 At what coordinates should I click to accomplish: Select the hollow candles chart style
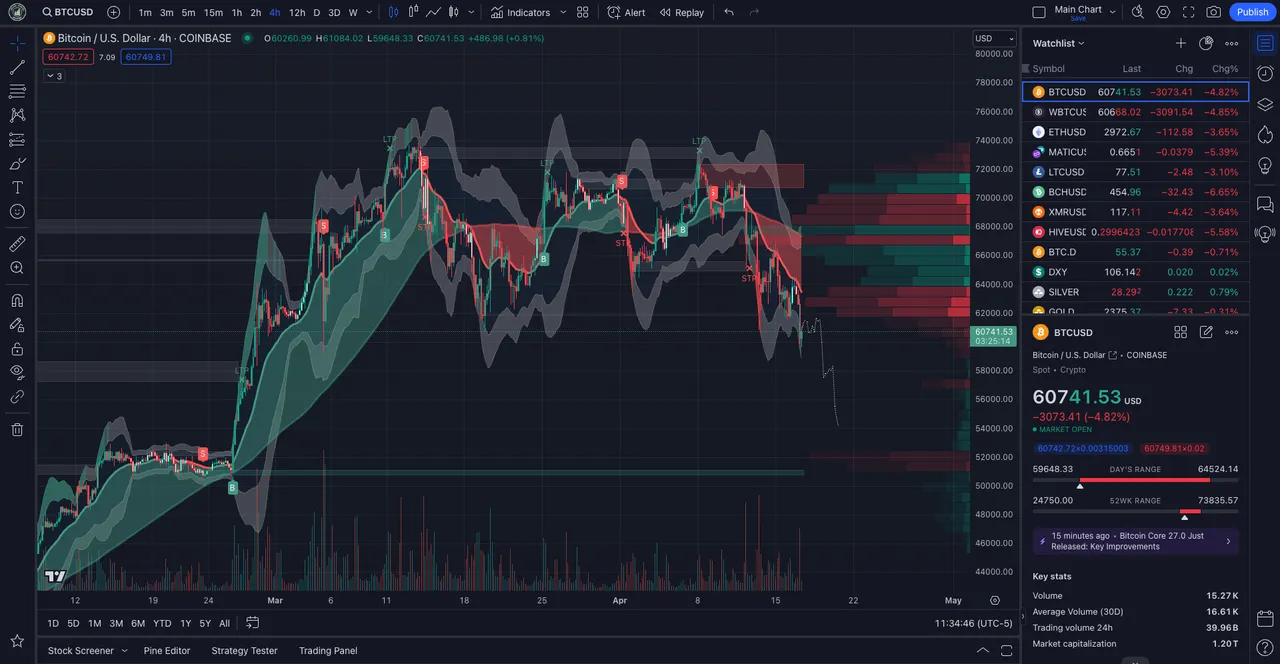[413, 12]
